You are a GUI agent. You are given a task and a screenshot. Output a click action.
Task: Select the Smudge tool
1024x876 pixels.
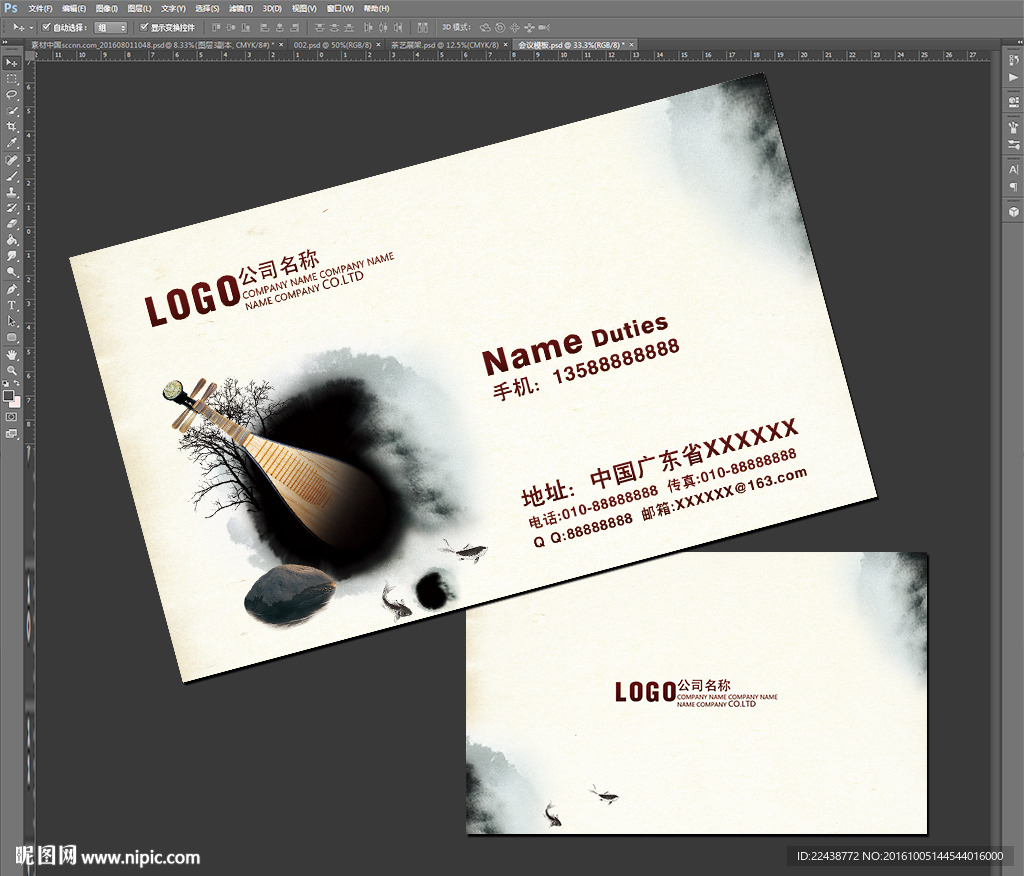point(12,256)
